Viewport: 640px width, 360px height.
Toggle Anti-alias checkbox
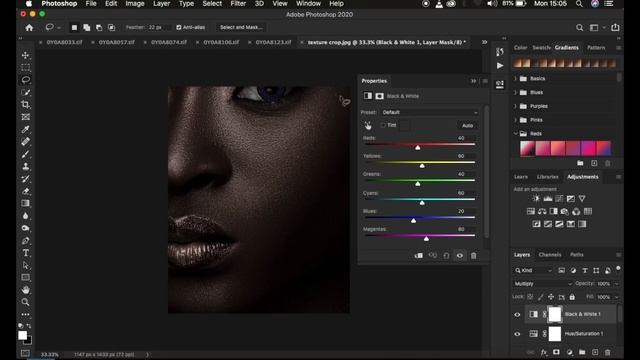click(178, 27)
